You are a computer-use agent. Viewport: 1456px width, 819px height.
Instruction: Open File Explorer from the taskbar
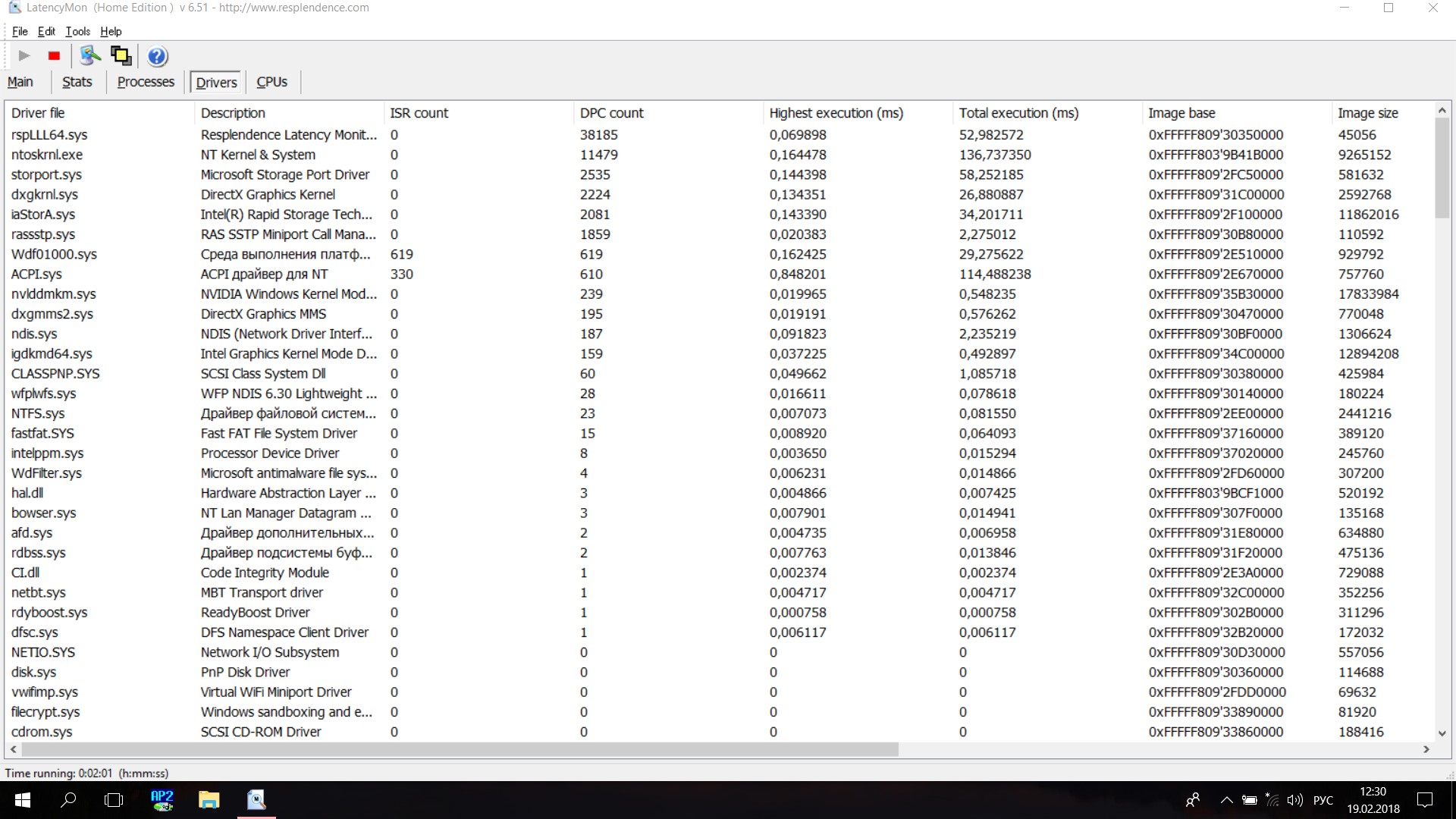(x=209, y=799)
